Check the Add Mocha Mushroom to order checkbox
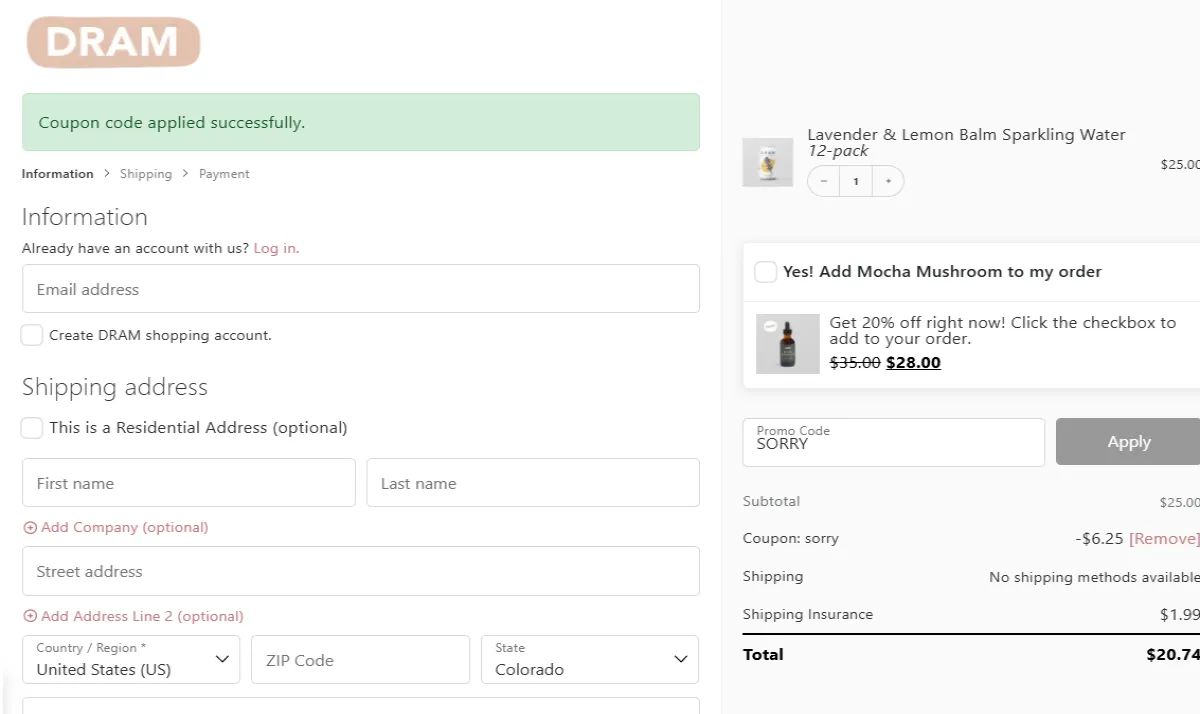1200x714 pixels. coord(765,271)
